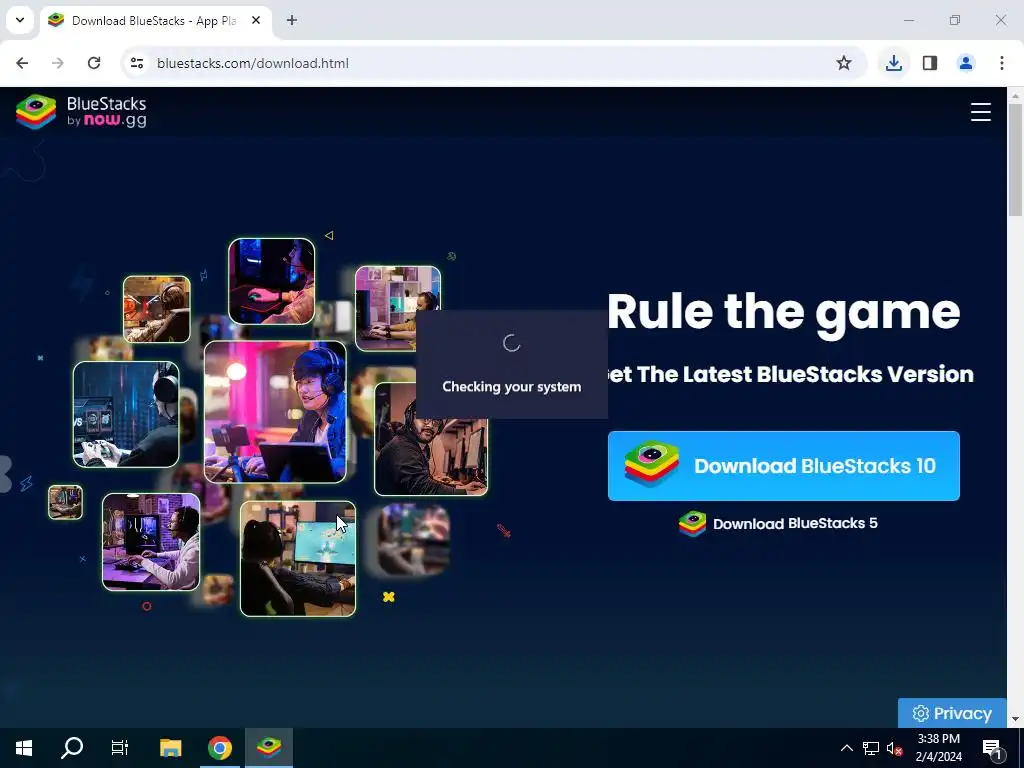
Task: Click the muted volume tray icon
Action: (894, 748)
